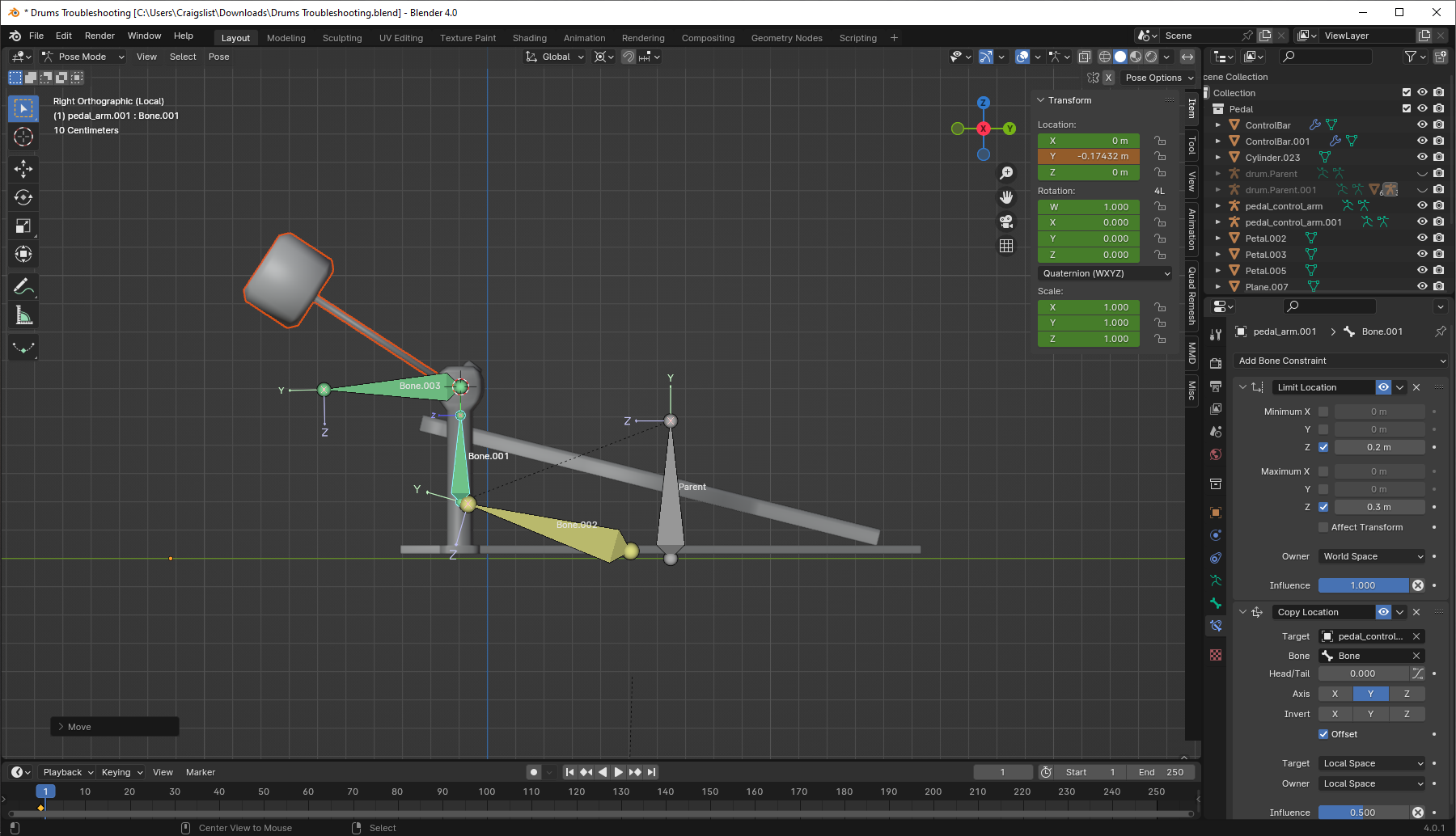Image resolution: width=1456 pixels, height=836 pixels.
Task: Click the pan view hand icon
Action: (1006, 197)
